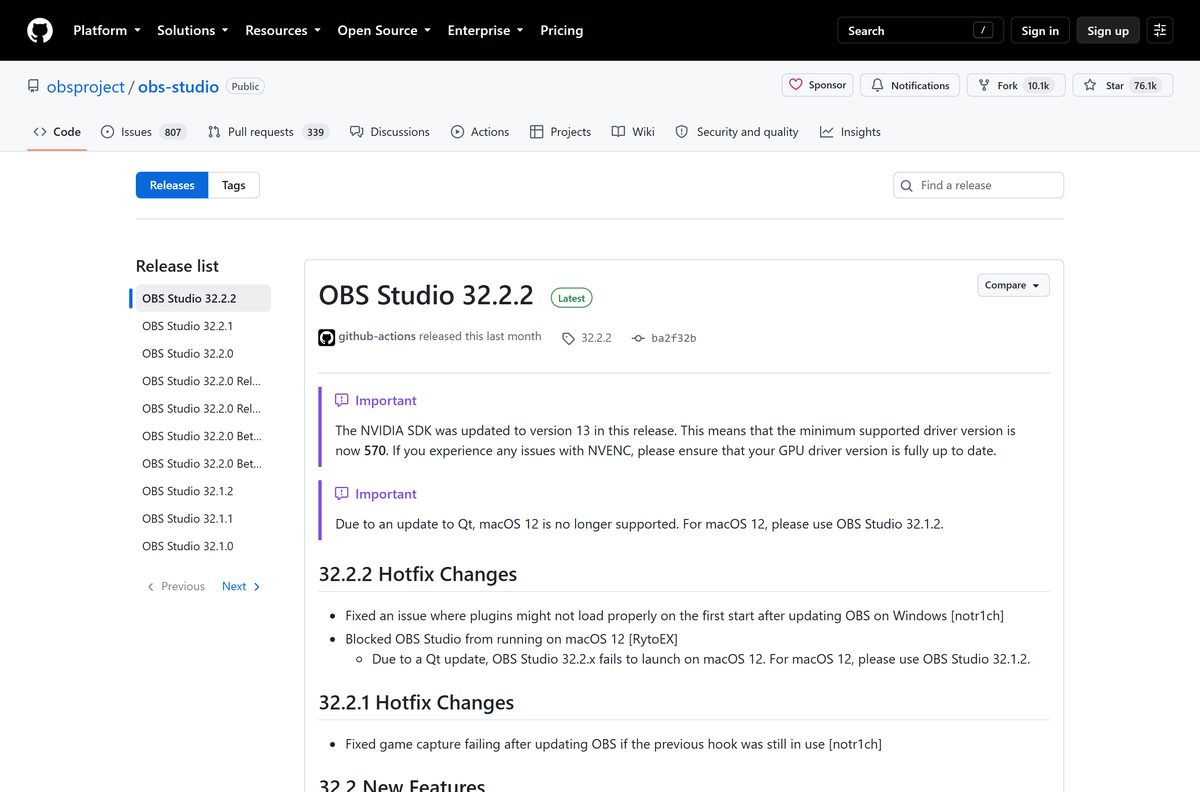This screenshot has width=1200, height=792.
Task: Open the OBS Studio 32.2.2 release title
Action: 426,295
